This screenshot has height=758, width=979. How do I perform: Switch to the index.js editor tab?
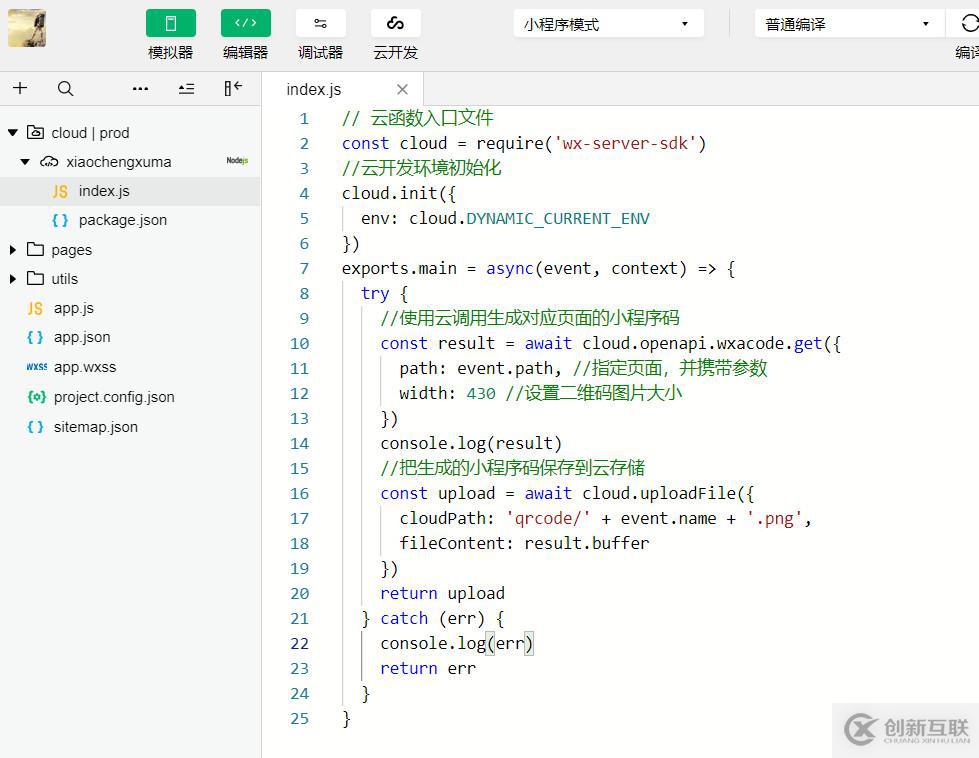[x=313, y=89]
